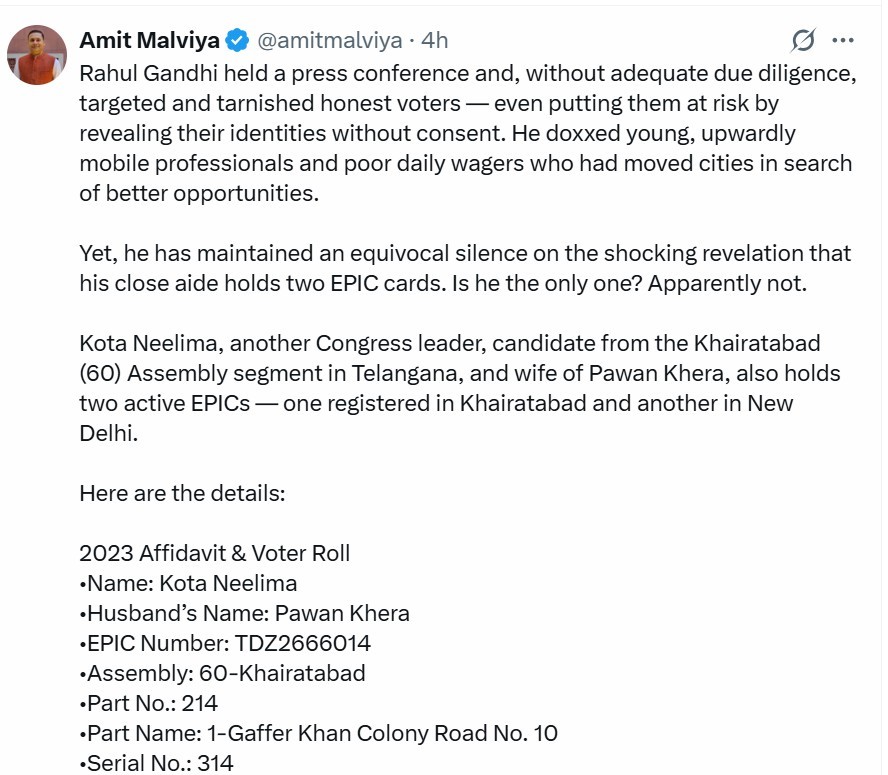Open Amit Malviya's profile picture
The image size is (888, 775).
37,55
